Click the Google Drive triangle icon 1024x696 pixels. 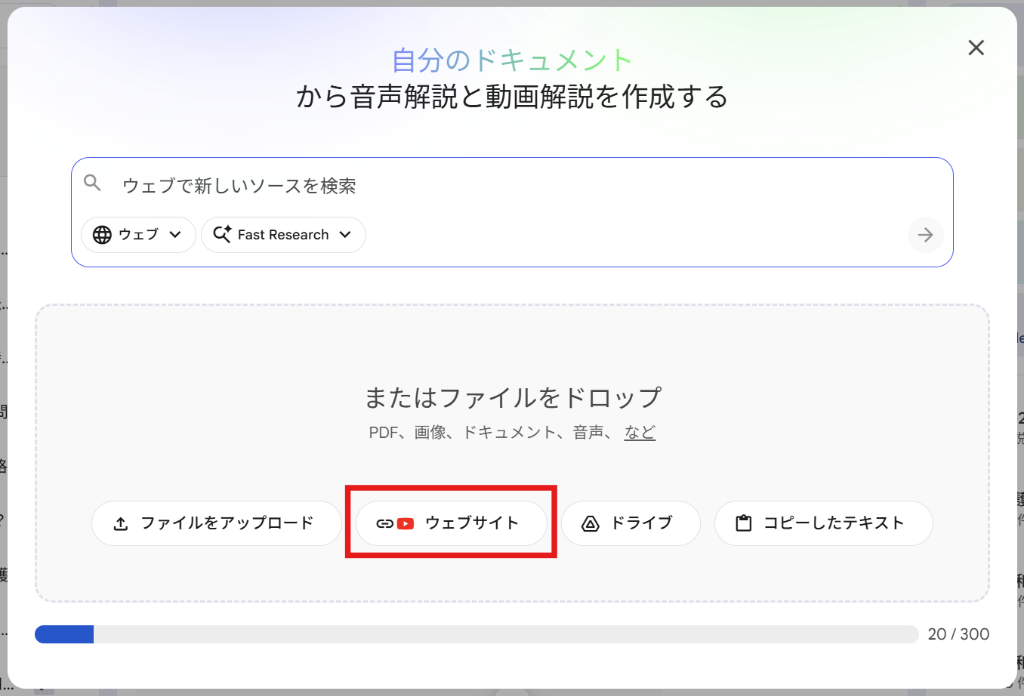tap(590, 524)
